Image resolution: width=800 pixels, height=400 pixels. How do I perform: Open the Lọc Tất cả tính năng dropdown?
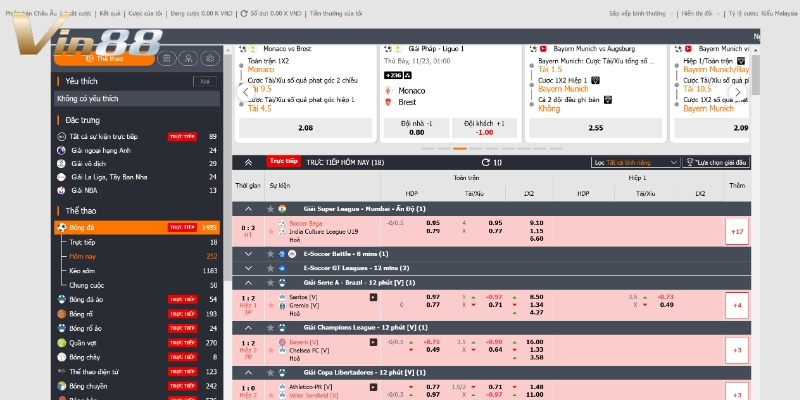click(636, 163)
